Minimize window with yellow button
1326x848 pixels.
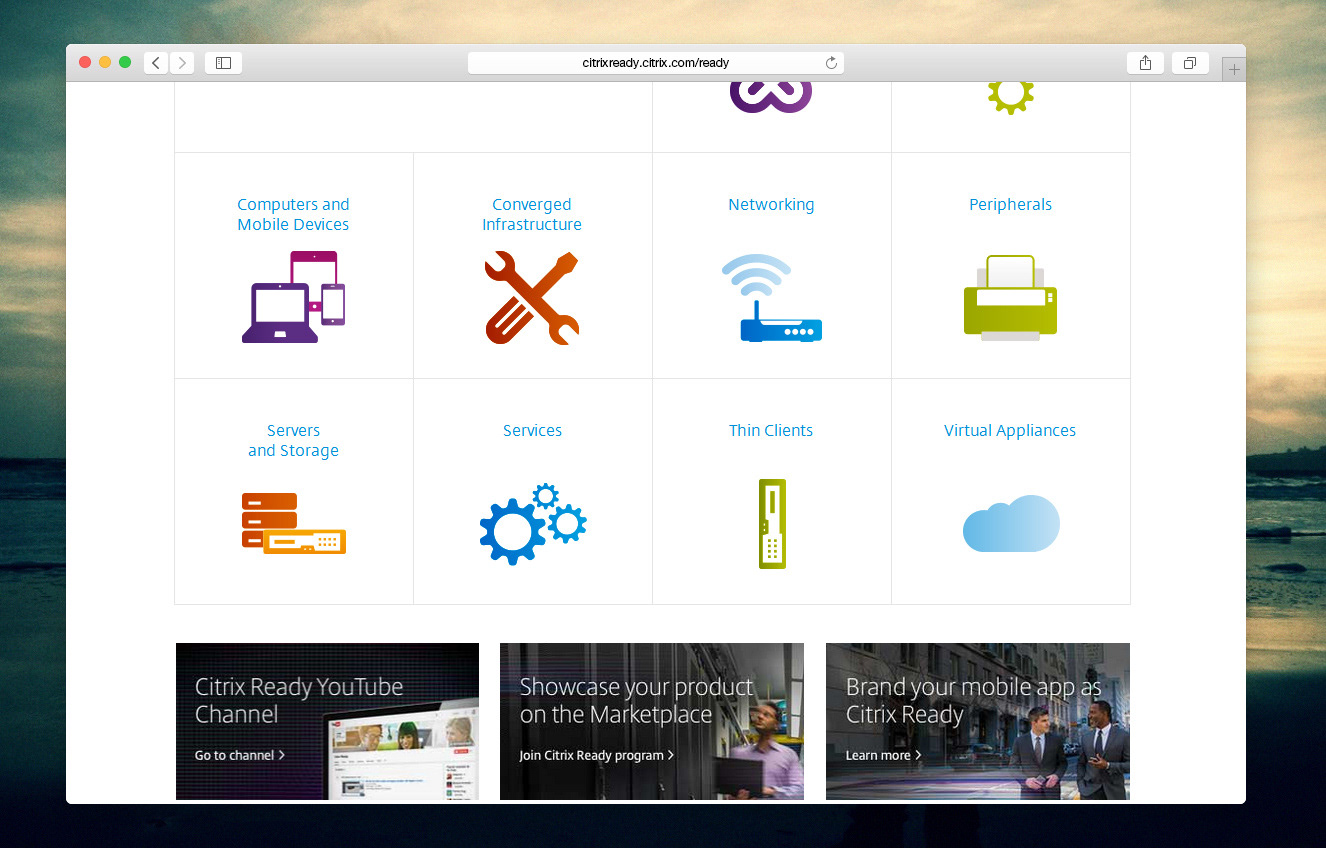coord(105,62)
